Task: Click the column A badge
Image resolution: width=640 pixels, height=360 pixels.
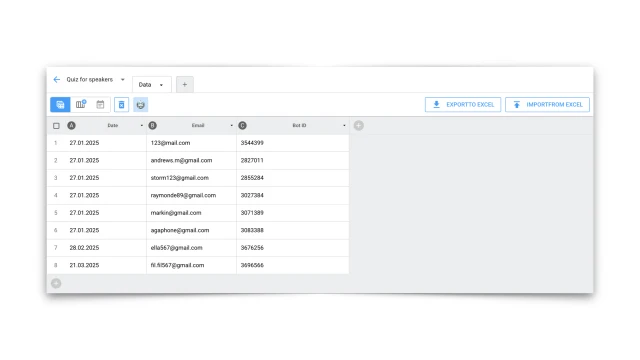Action: pyautogui.click(x=71, y=126)
